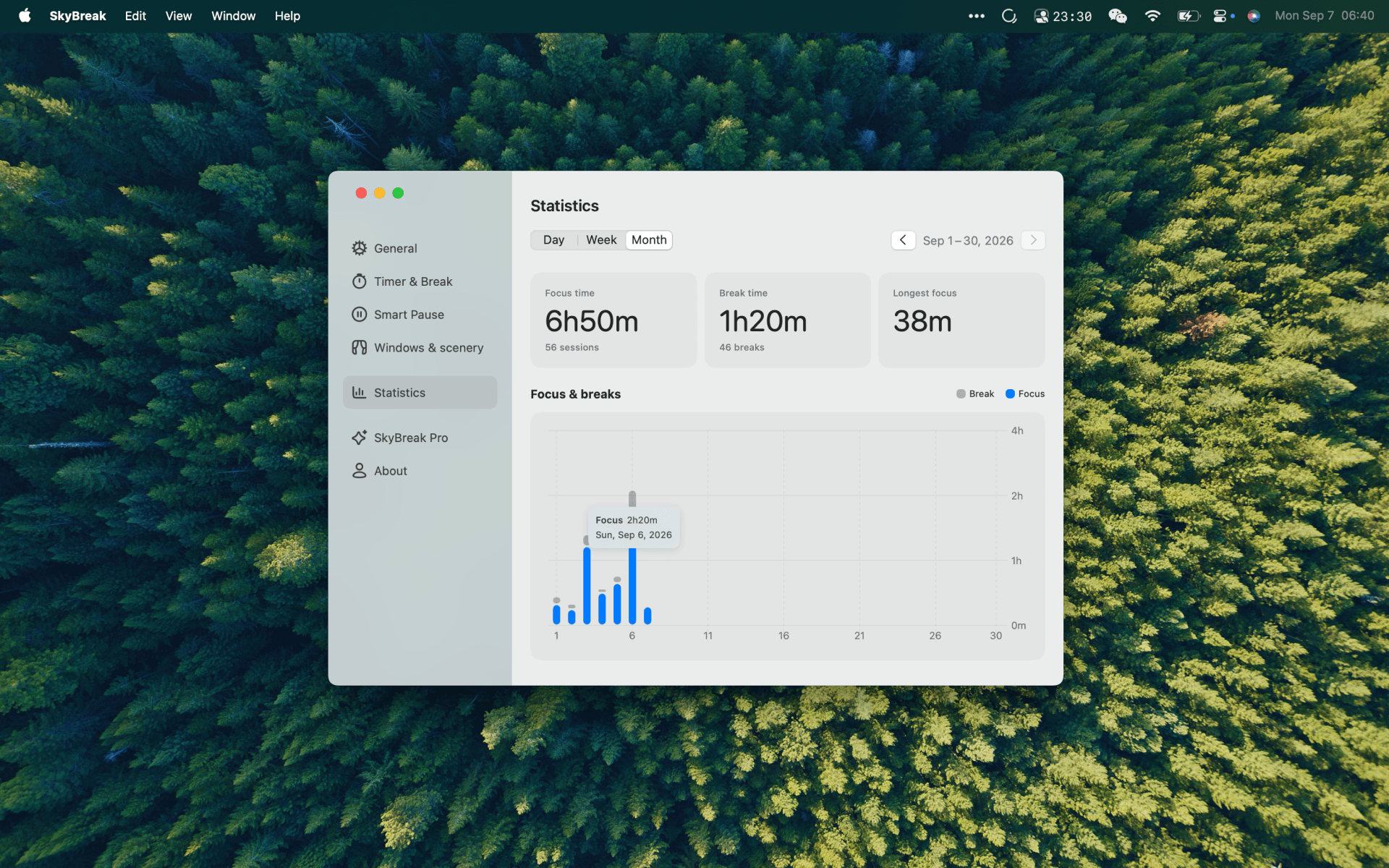Click the battery charging status icon

(x=1189, y=16)
